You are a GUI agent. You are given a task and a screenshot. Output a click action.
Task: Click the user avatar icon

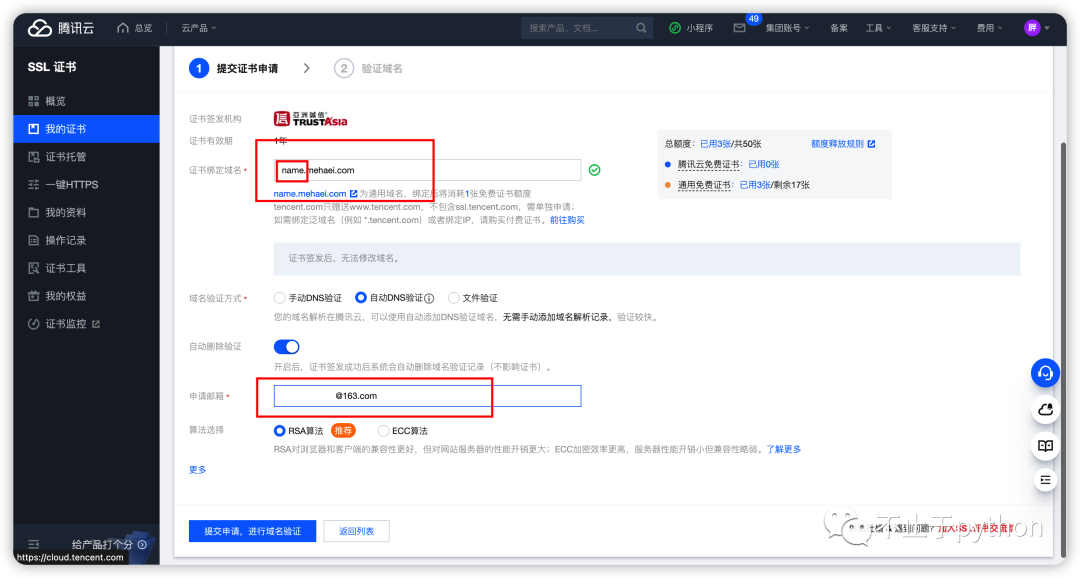click(1032, 28)
